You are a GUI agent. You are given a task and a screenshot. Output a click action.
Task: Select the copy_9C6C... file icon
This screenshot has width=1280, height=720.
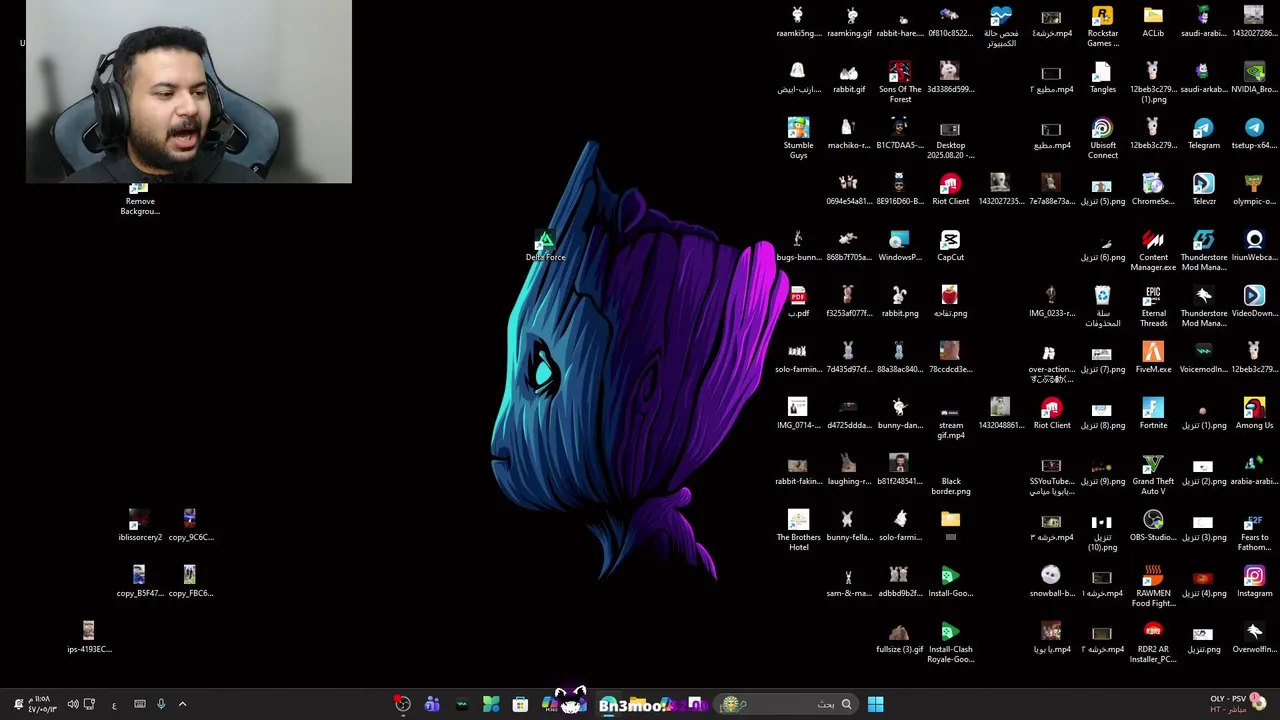click(x=190, y=526)
